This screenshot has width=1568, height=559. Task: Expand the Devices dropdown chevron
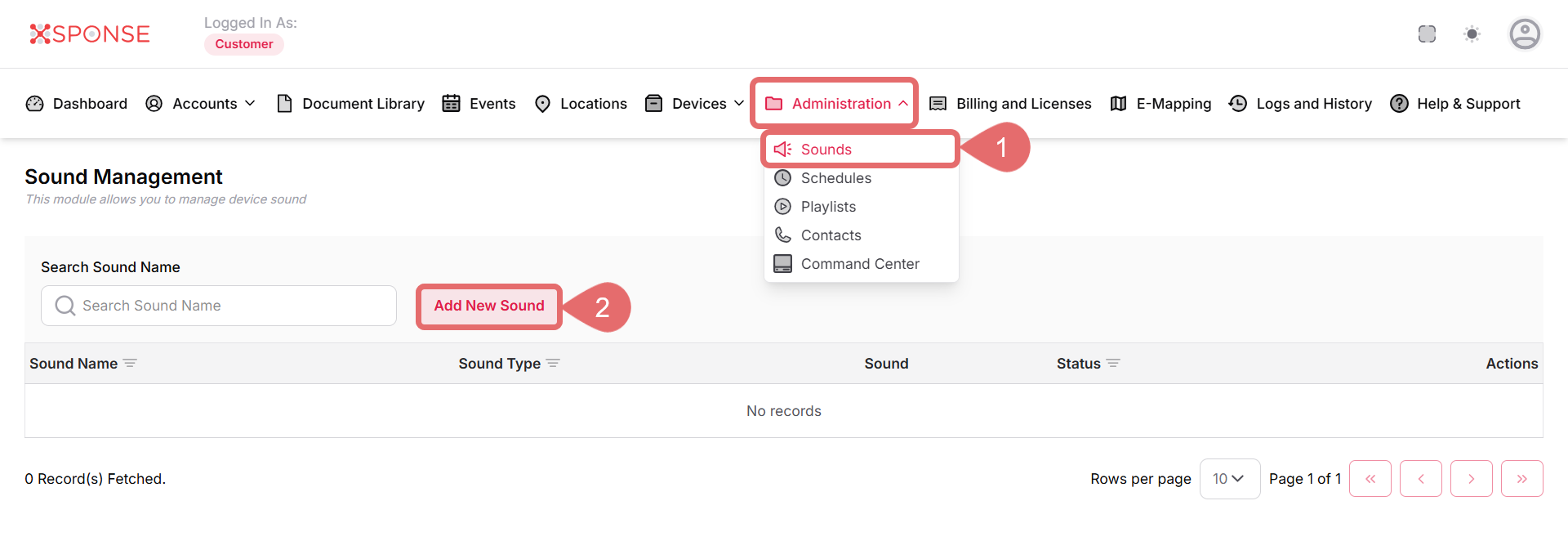[x=738, y=104]
